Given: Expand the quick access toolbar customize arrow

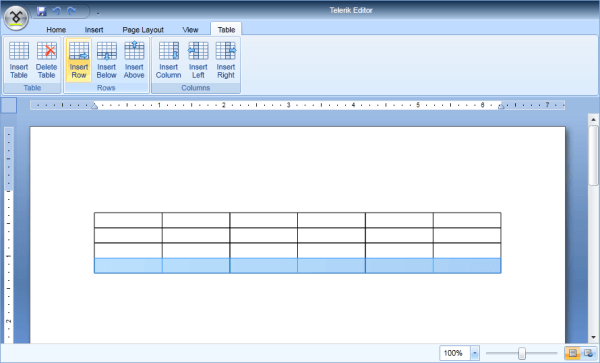Looking at the screenshot, I should [98, 13].
